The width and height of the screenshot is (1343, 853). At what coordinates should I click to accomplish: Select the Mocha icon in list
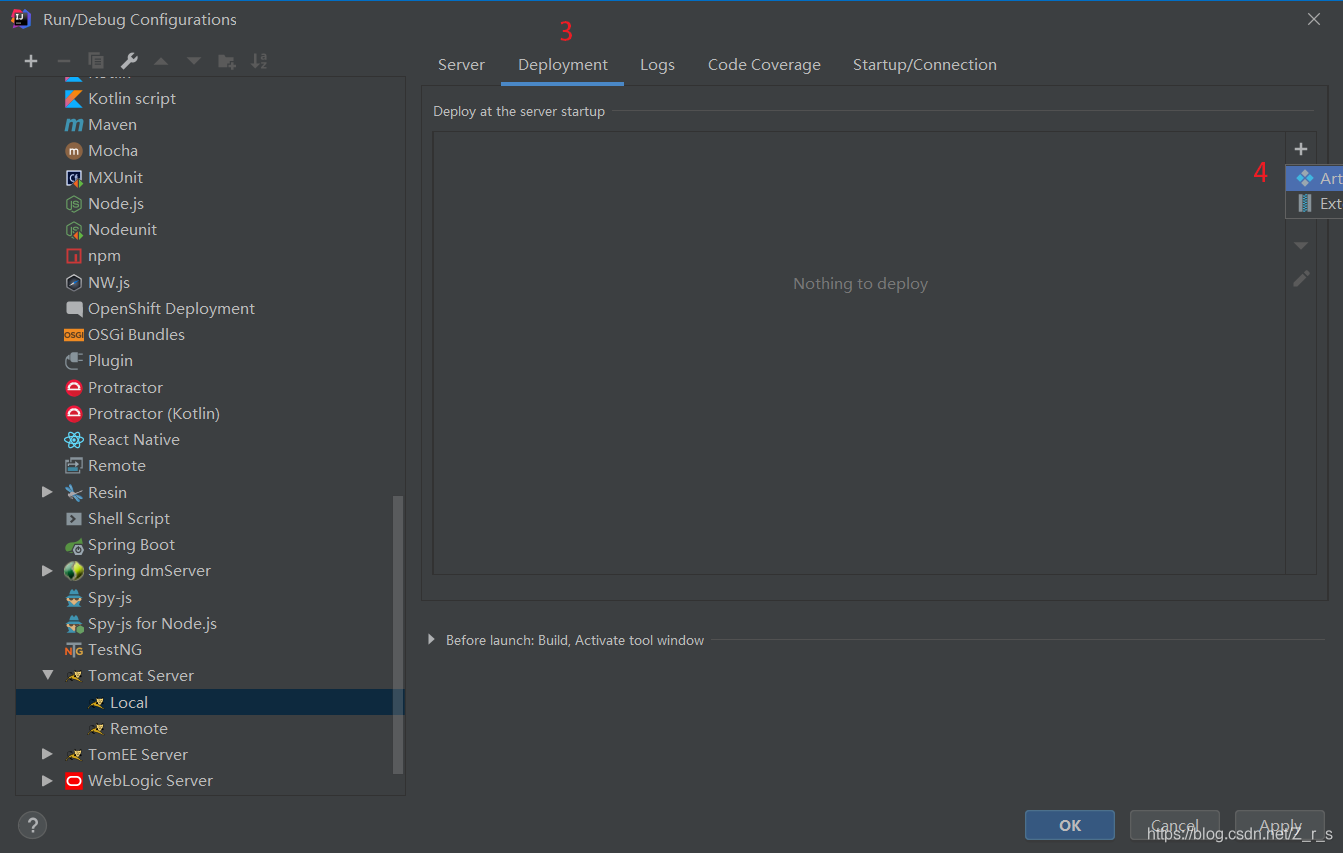click(73, 151)
